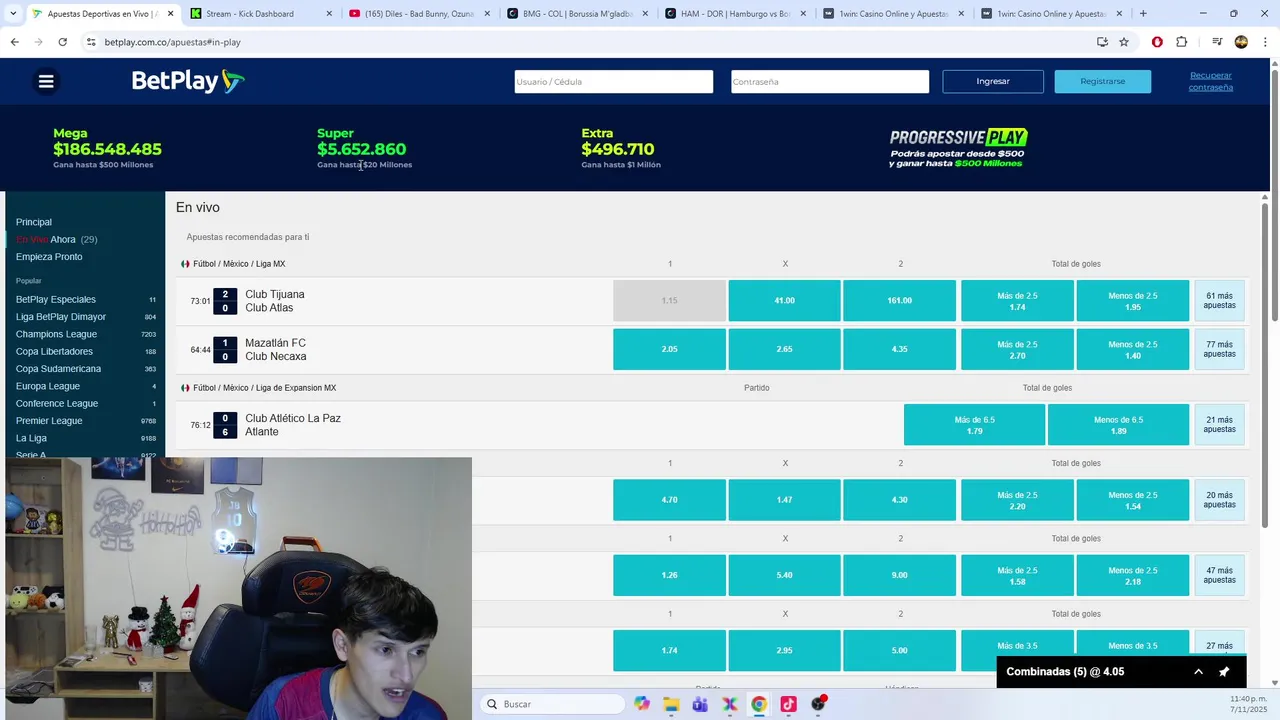Click the BetPlay logo

pyautogui.click(x=188, y=81)
